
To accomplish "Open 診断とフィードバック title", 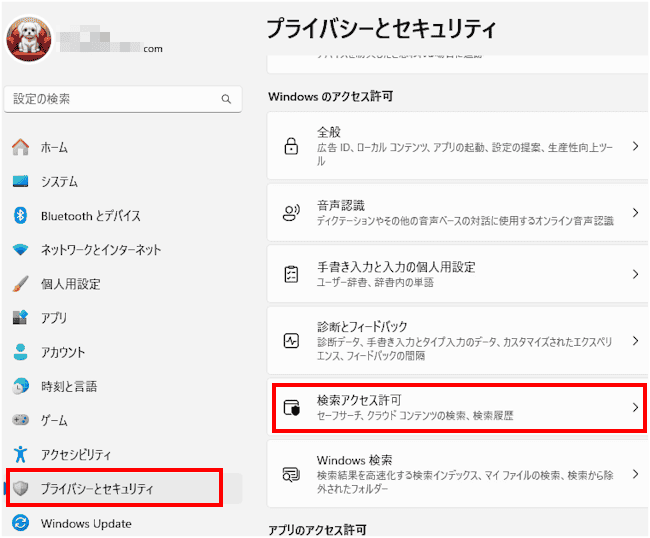I will [362, 327].
